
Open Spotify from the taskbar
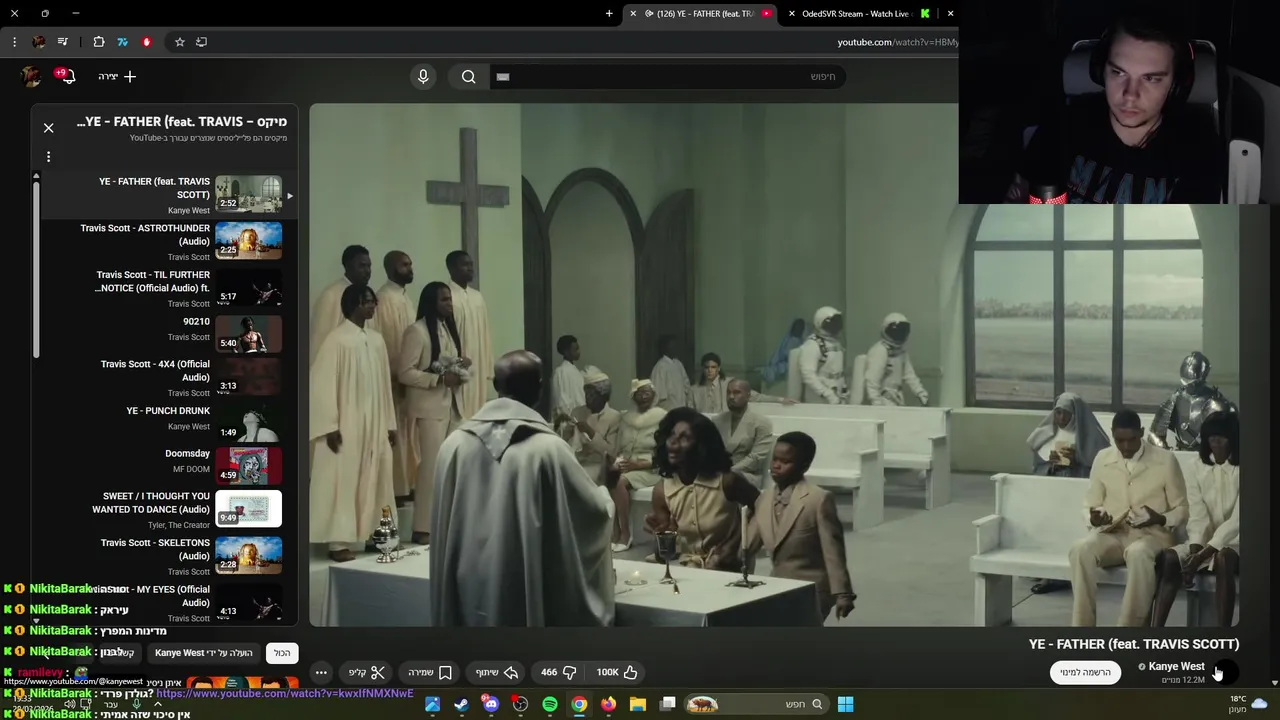549,704
